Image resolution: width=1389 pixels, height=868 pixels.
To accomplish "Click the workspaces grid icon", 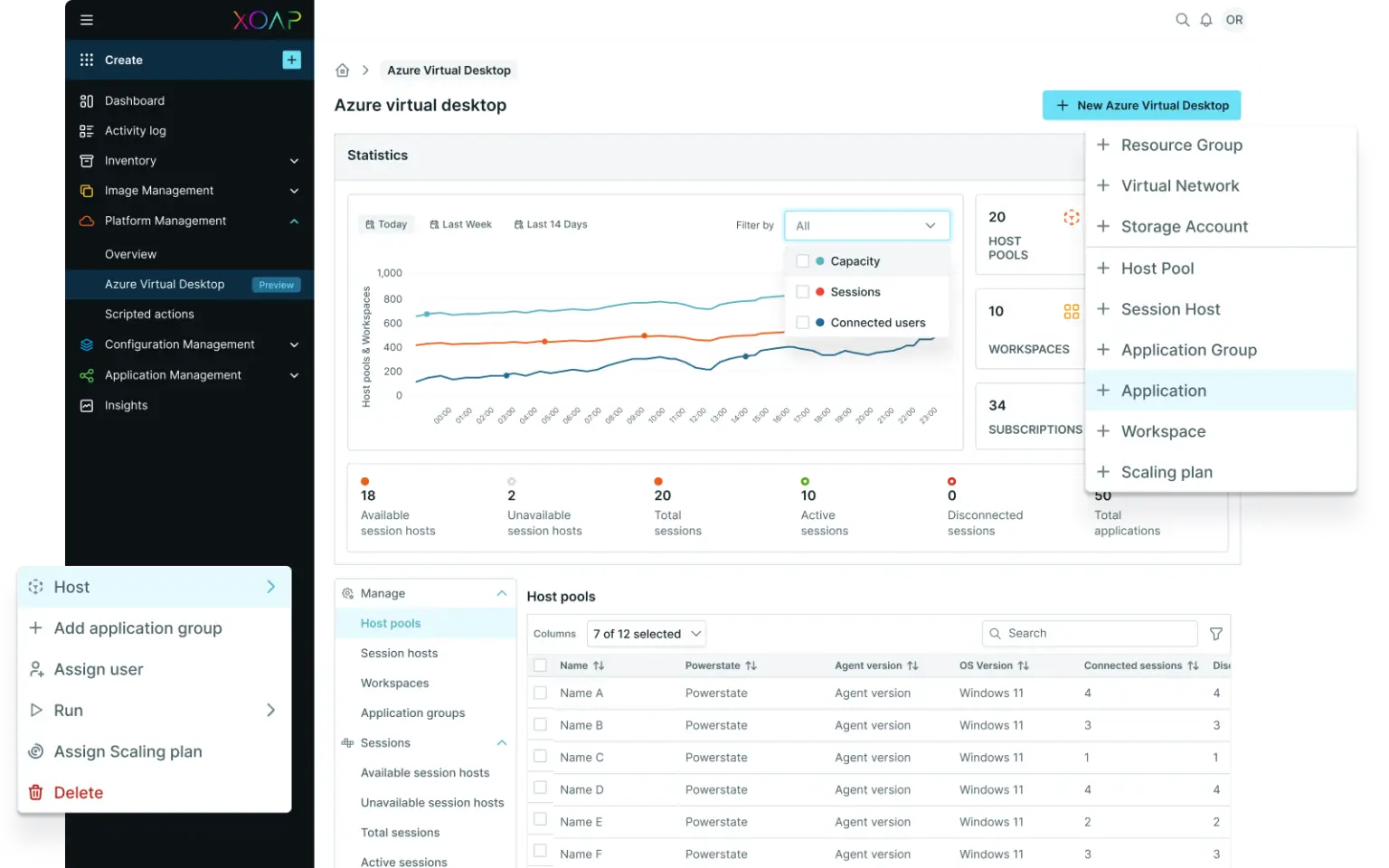I will coord(1072,312).
